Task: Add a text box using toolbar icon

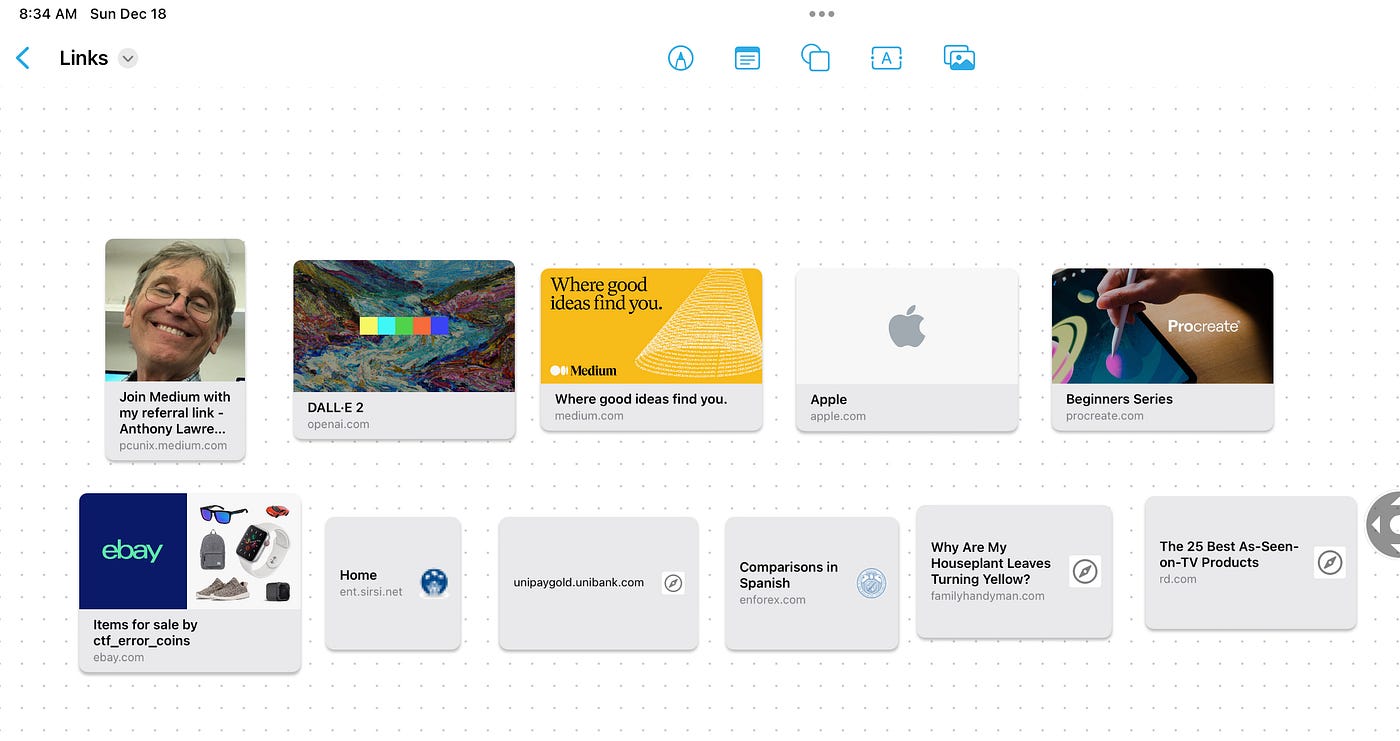Action: click(x=886, y=58)
